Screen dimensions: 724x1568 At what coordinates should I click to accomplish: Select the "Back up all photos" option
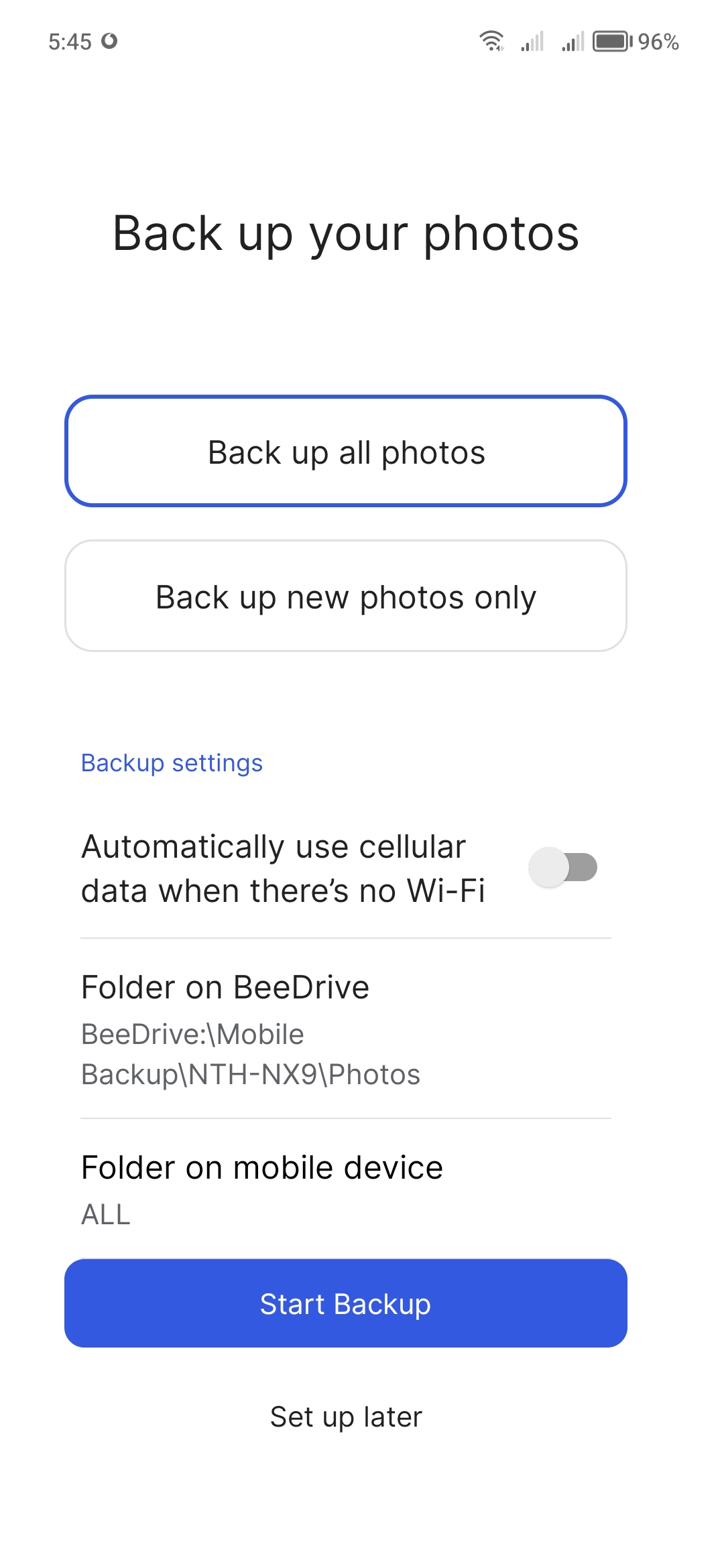(x=346, y=452)
